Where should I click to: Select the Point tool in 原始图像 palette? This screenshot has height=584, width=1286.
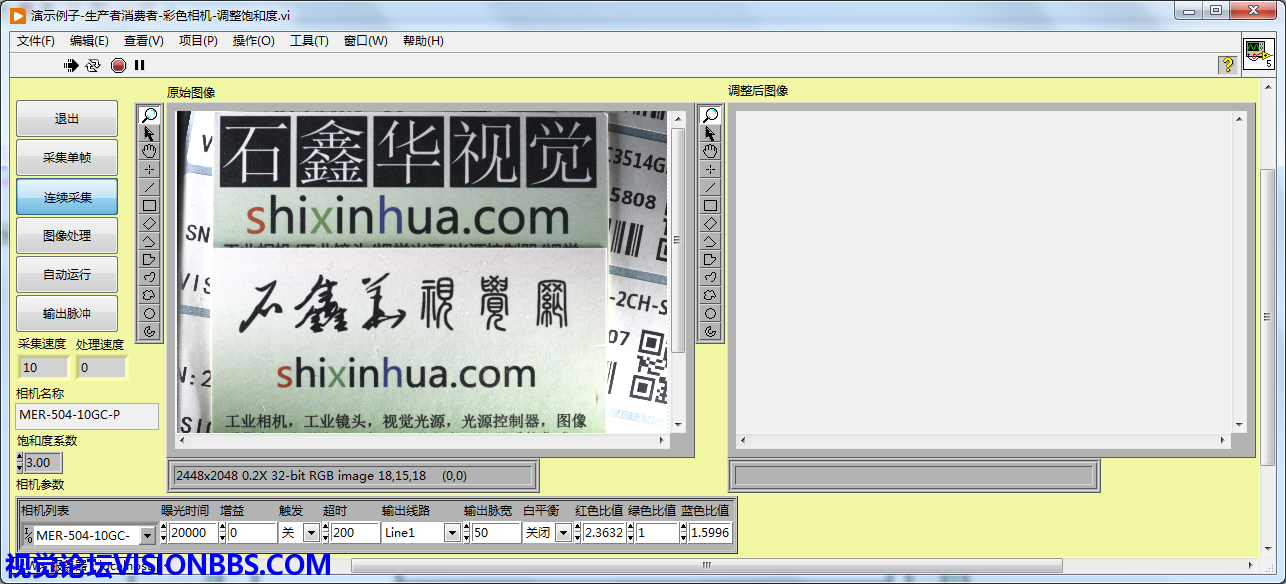point(150,169)
